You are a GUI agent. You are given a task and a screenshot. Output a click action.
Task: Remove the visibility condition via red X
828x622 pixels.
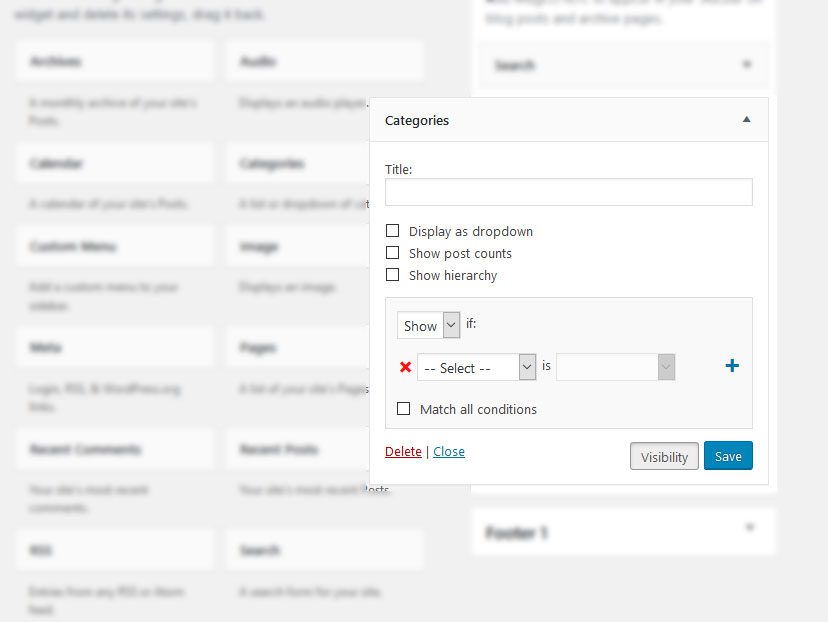point(404,366)
